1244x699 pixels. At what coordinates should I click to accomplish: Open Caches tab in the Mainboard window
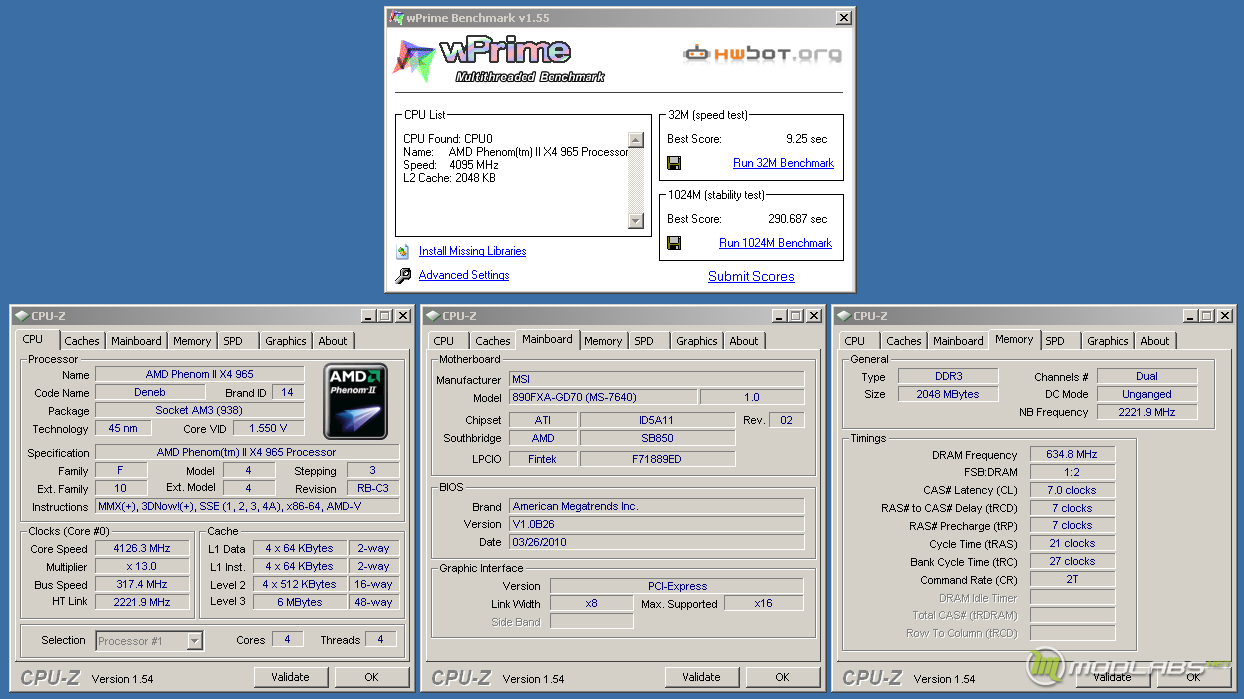coord(493,341)
